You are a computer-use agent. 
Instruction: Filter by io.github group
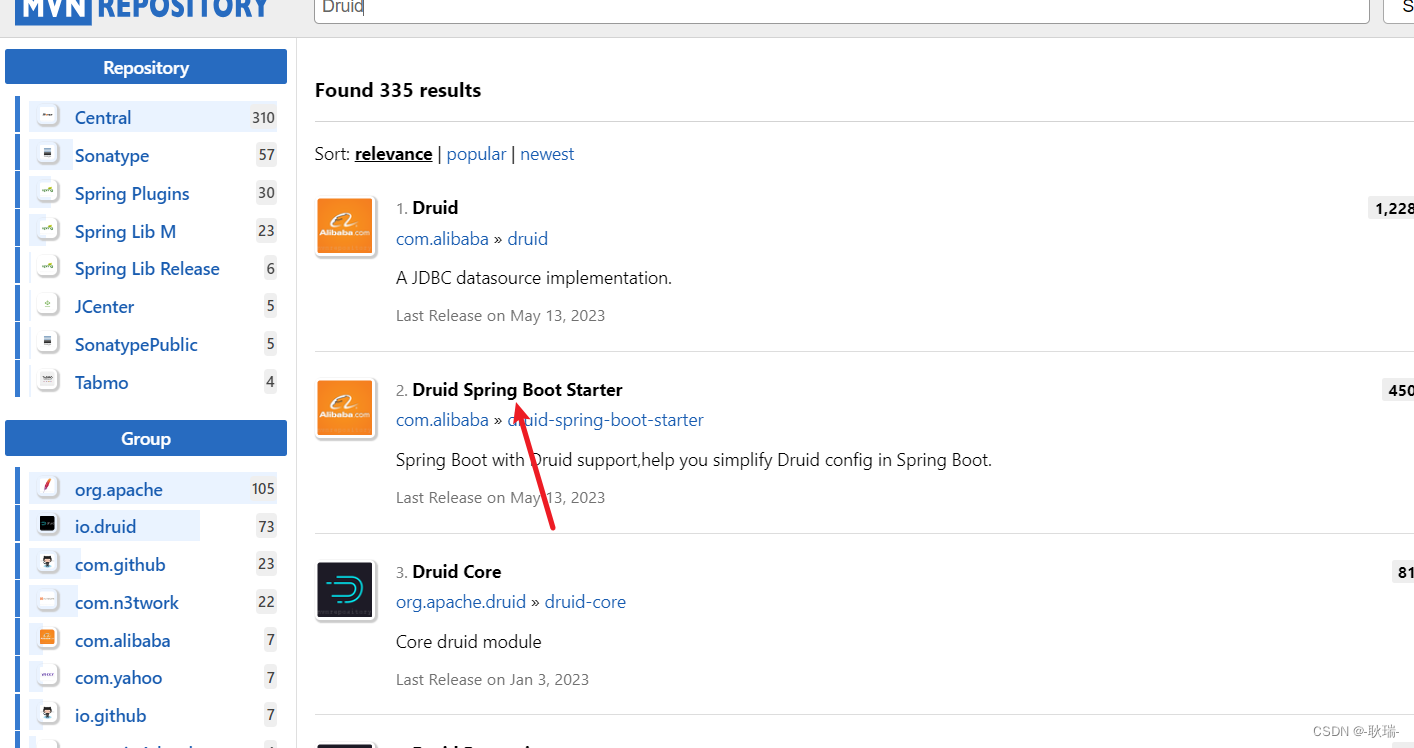(110, 715)
